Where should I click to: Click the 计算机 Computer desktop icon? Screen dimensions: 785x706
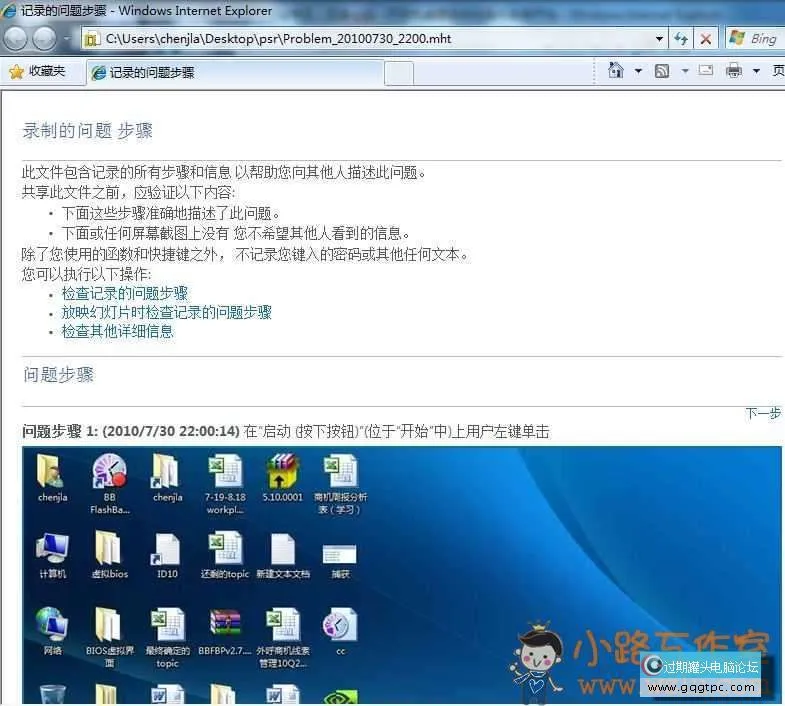(x=52, y=555)
